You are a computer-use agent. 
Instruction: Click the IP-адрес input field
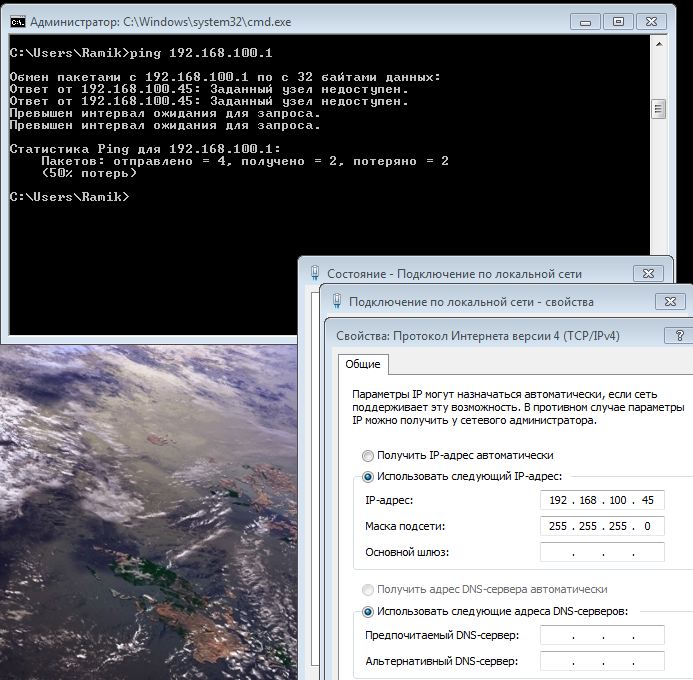tap(602, 500)
